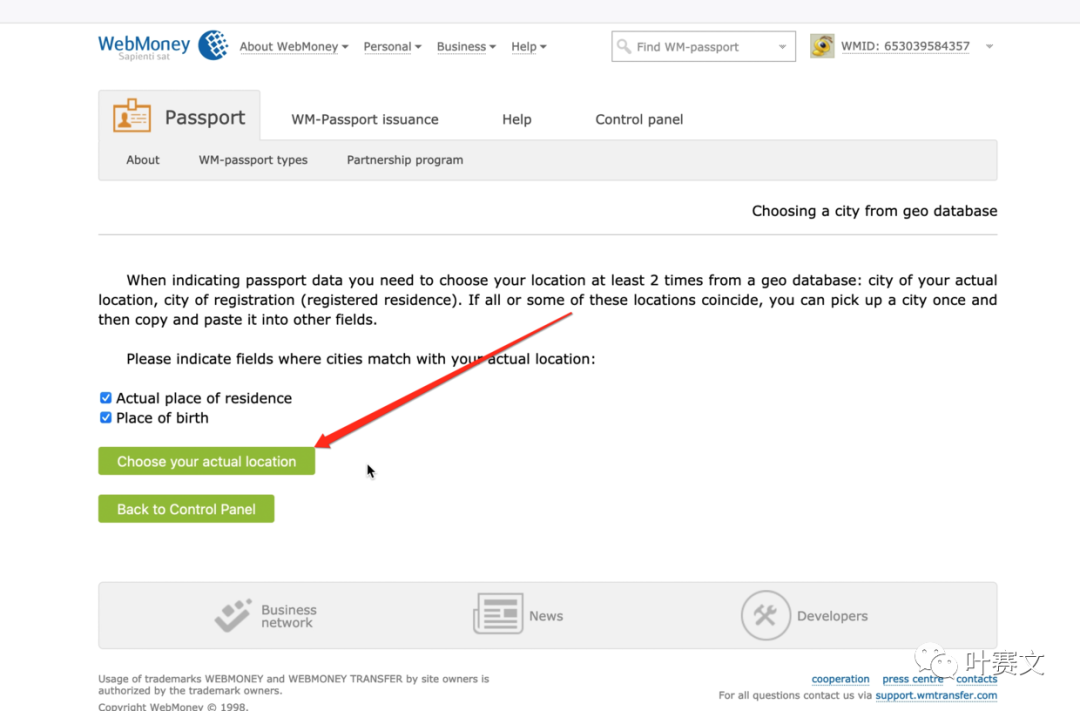Expand the Personal dropdown menu
Image resolution: width=1080 pixels, height=711 pixels.
click(392, 47)
